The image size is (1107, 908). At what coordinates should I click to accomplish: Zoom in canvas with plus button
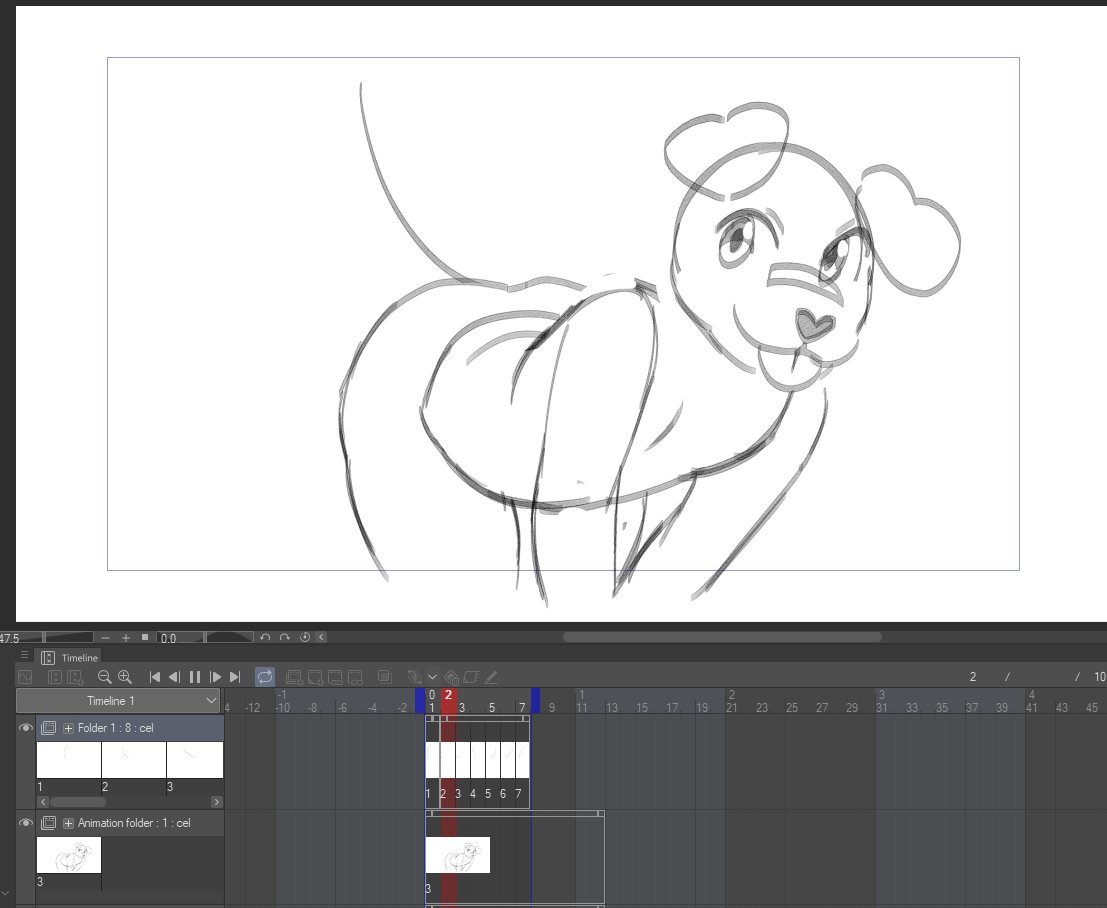pyautogui.click(x=126, y=638)
